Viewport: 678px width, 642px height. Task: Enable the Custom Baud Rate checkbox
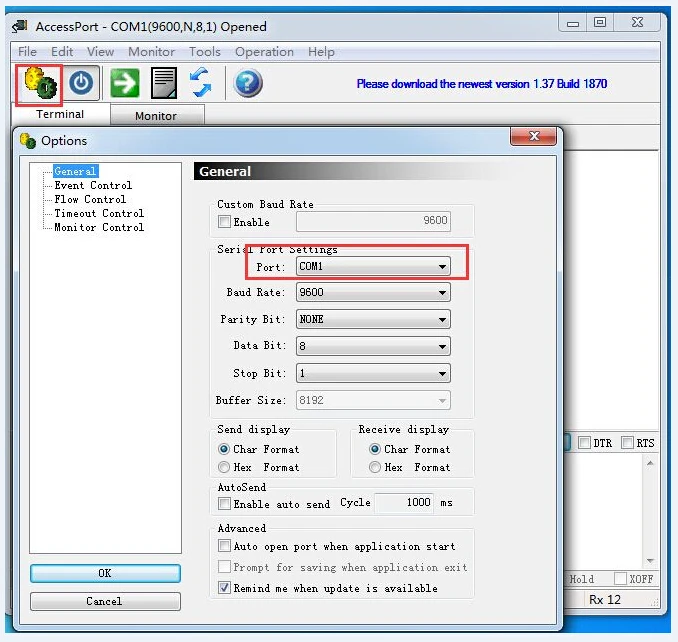(225, 222)
